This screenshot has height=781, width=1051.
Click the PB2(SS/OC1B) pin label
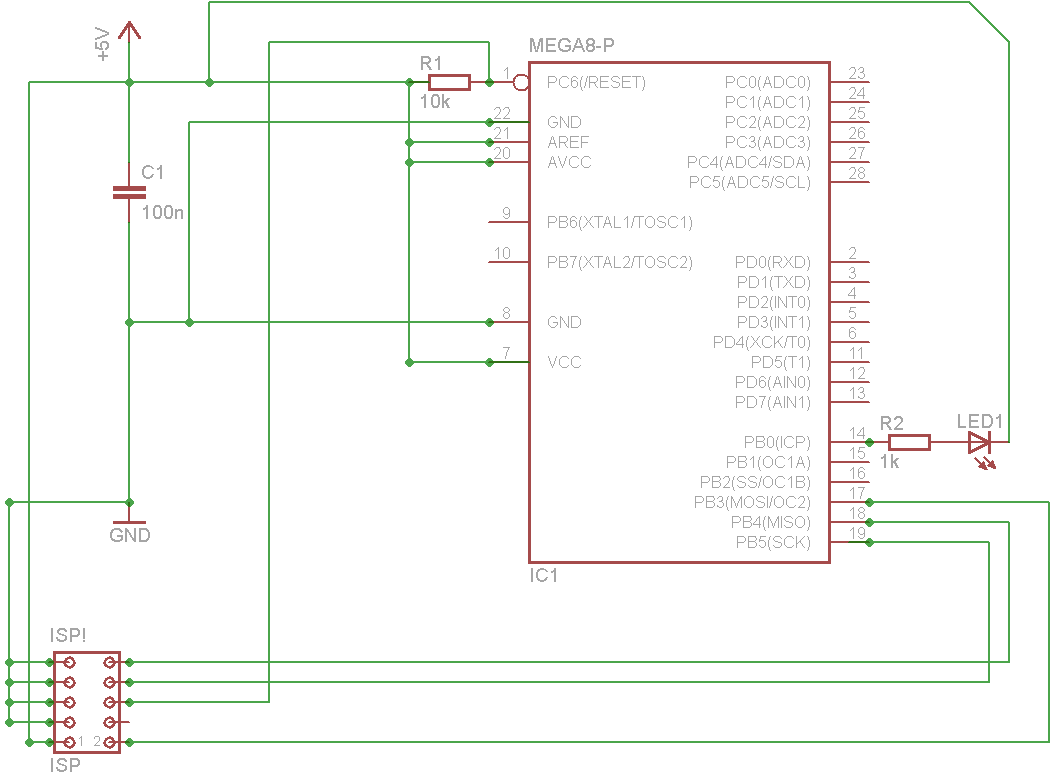(x=755, y=483)
